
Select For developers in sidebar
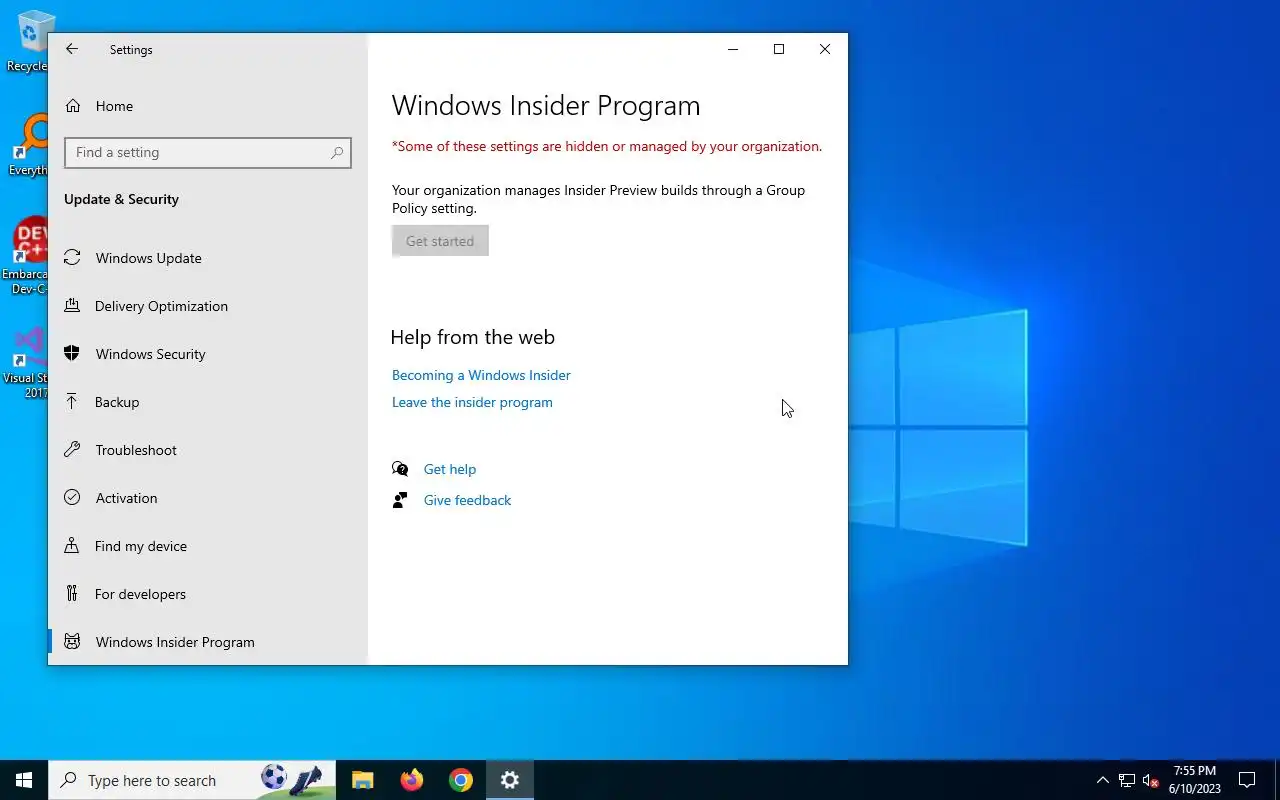pos(208,594)
